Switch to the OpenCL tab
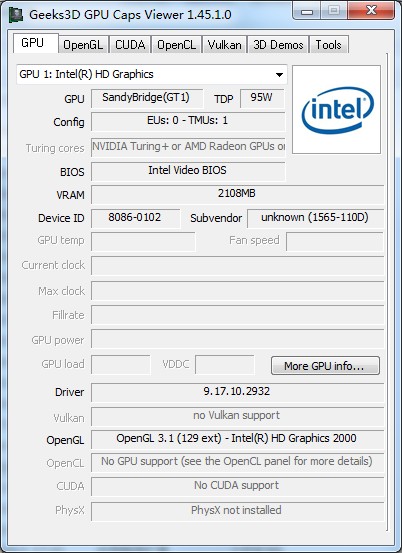The image size is (402, 553). (176, 45)
